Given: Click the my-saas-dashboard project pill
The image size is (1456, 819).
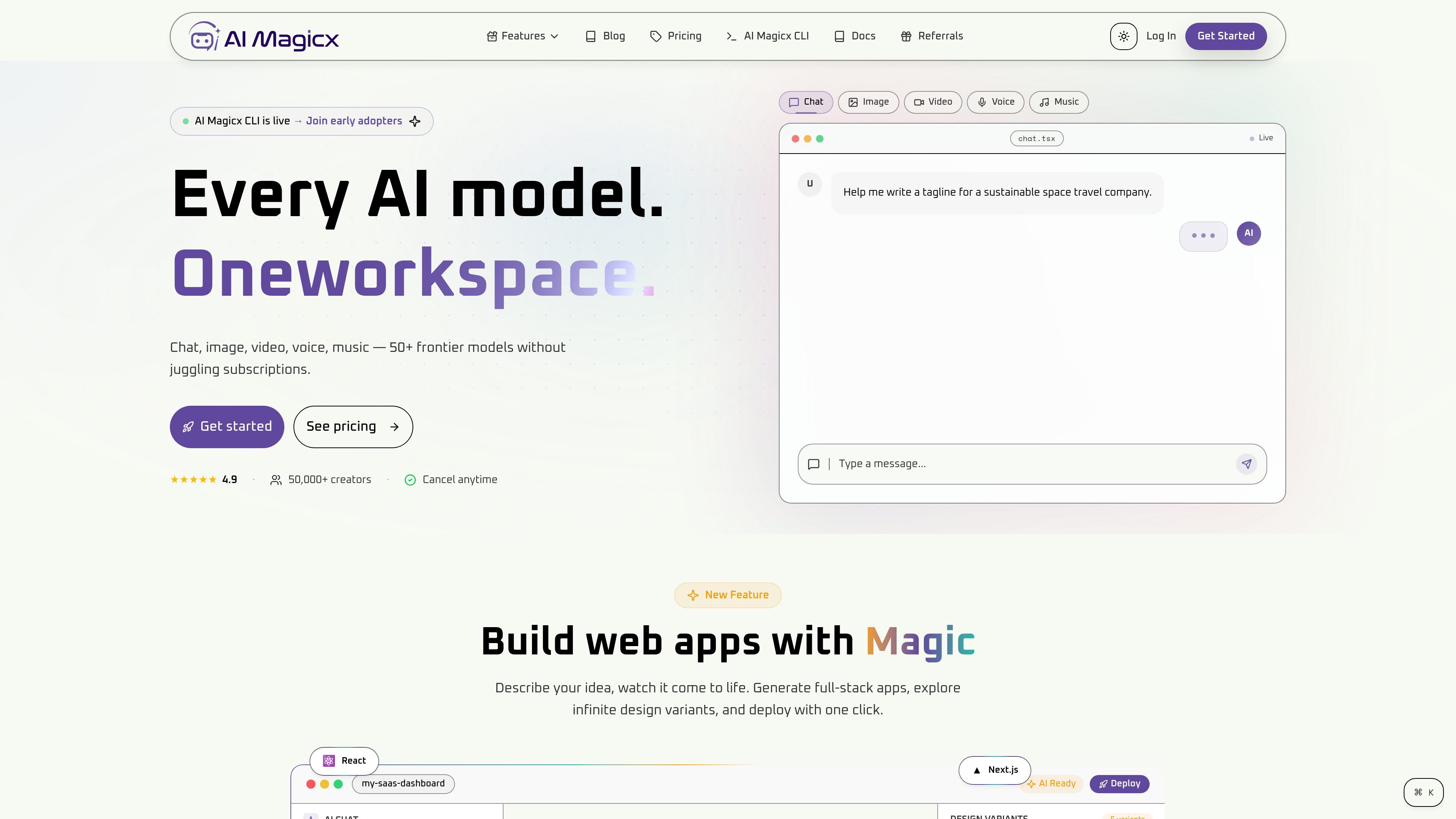Looking at the screenshot, I should click(403, 784).
